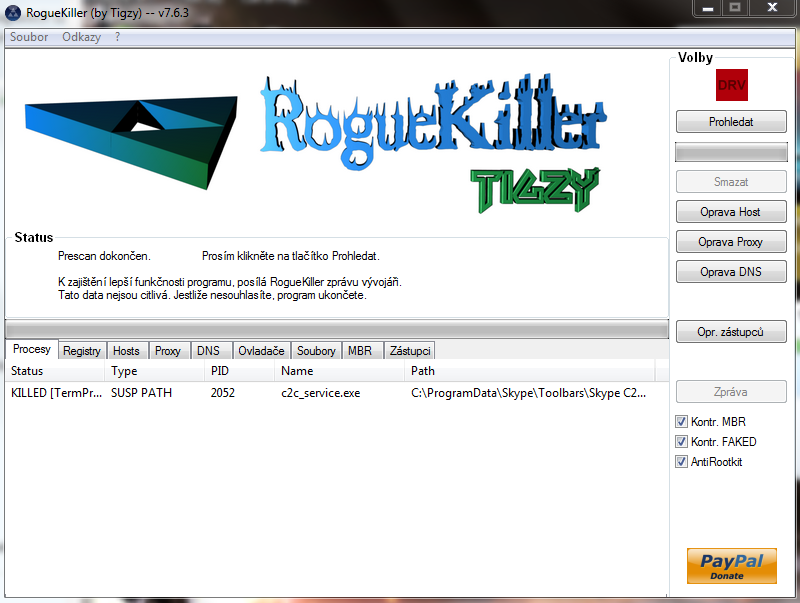This screenshot has width=800, height=603.
Task: Open the Odkazy menu
Action: pyautogui.click(x=82, y=37)
